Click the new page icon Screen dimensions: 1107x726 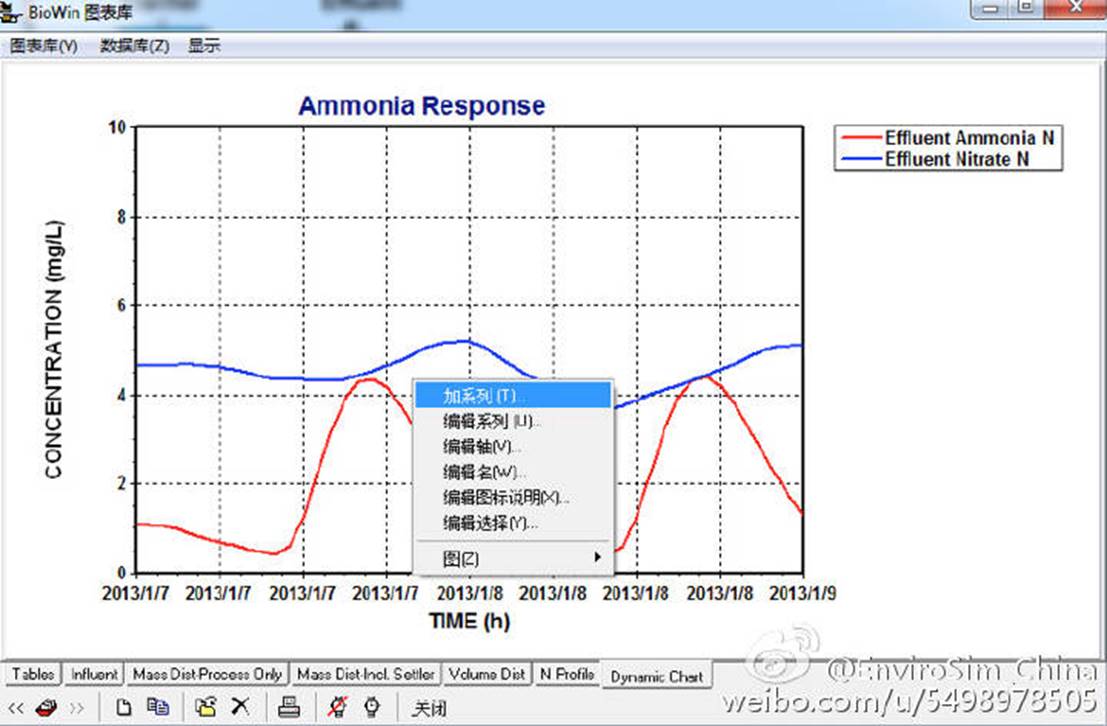(x=125, y=708)
